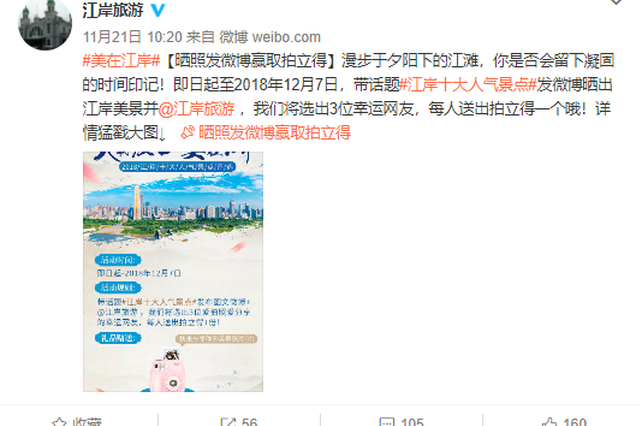Enlarge the attached event poster image

coord(173,272)
